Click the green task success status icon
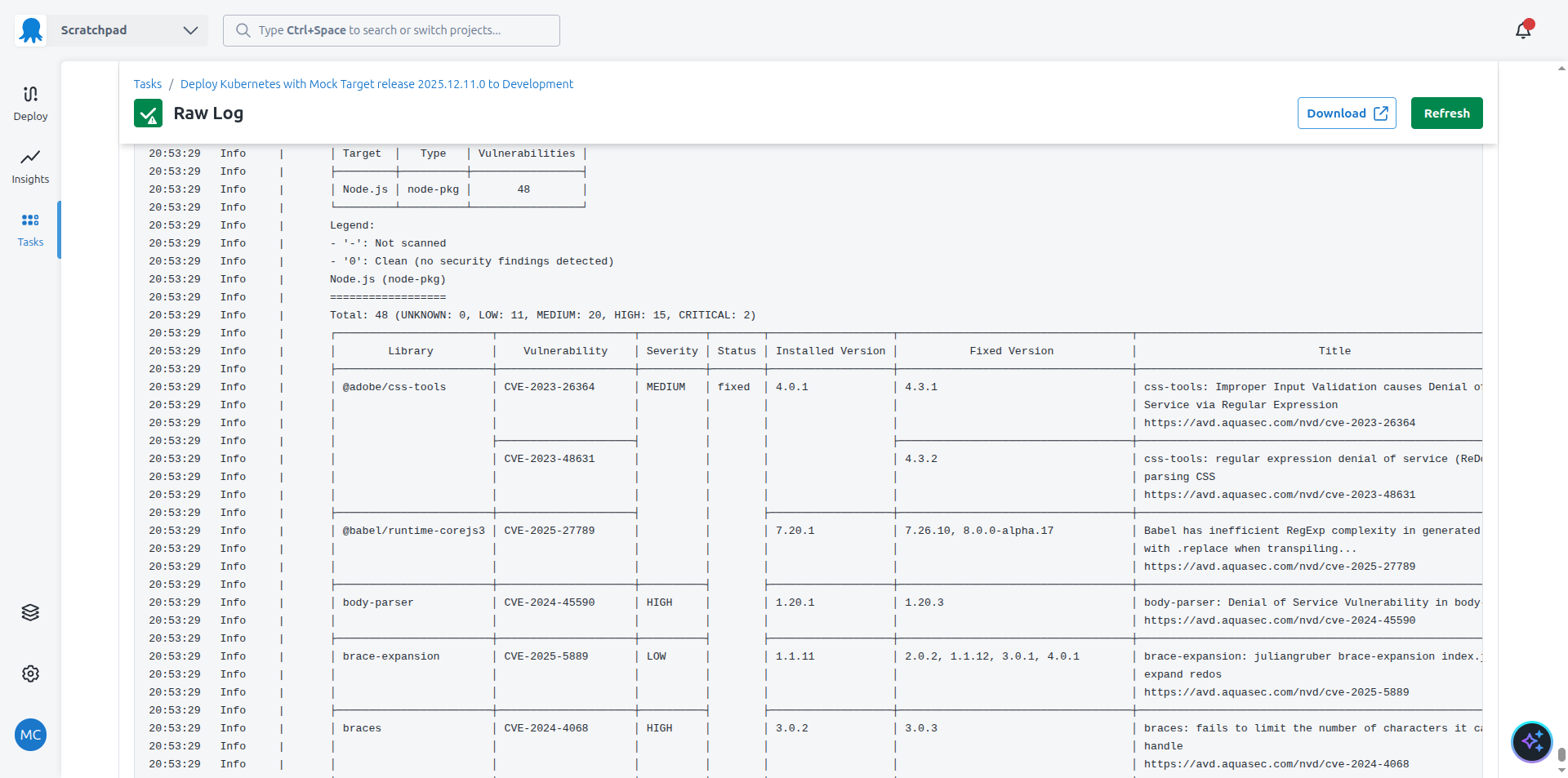The height and width of the screenshot is (778, 1568). click(148, 113)
